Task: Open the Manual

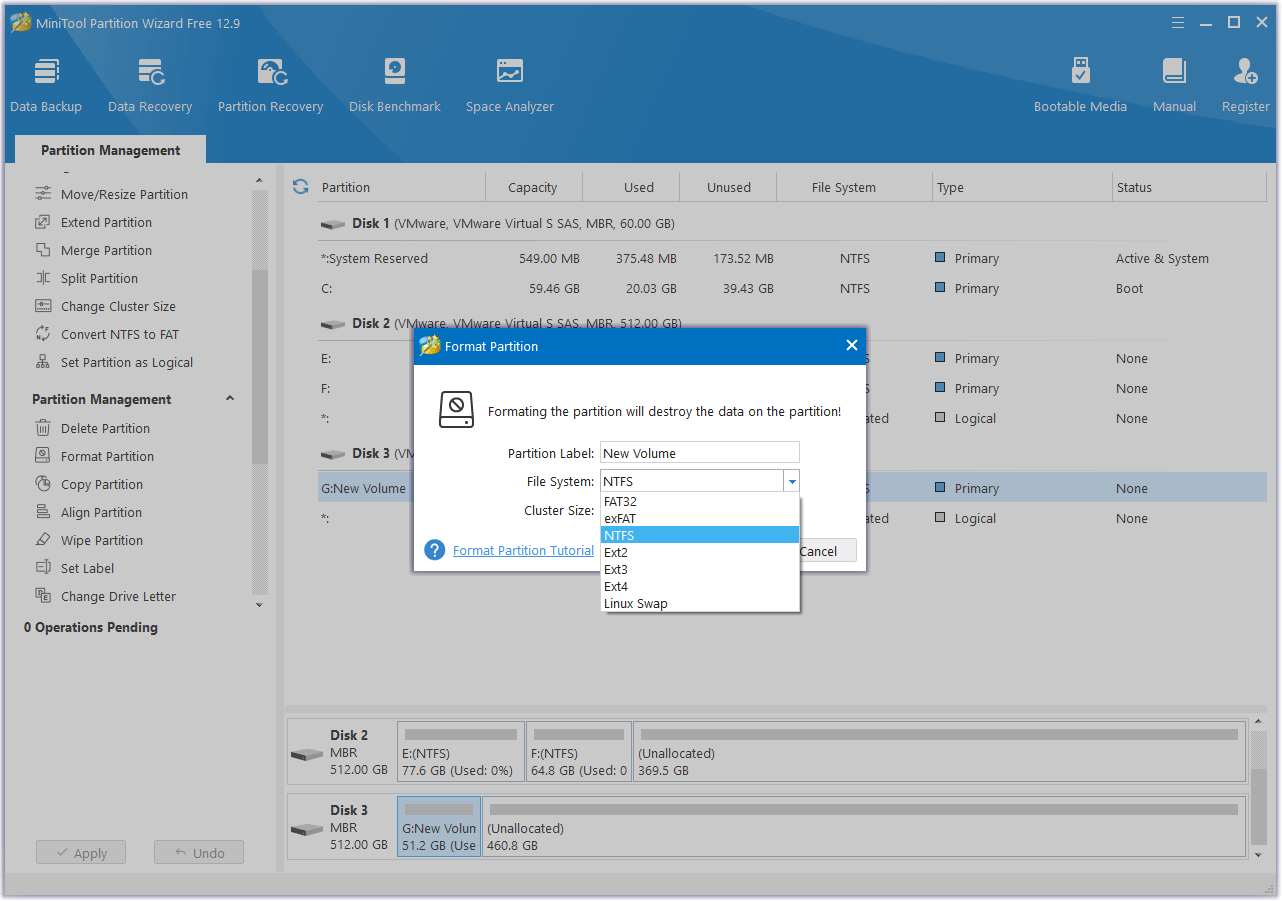Action: click(1174, 86)
